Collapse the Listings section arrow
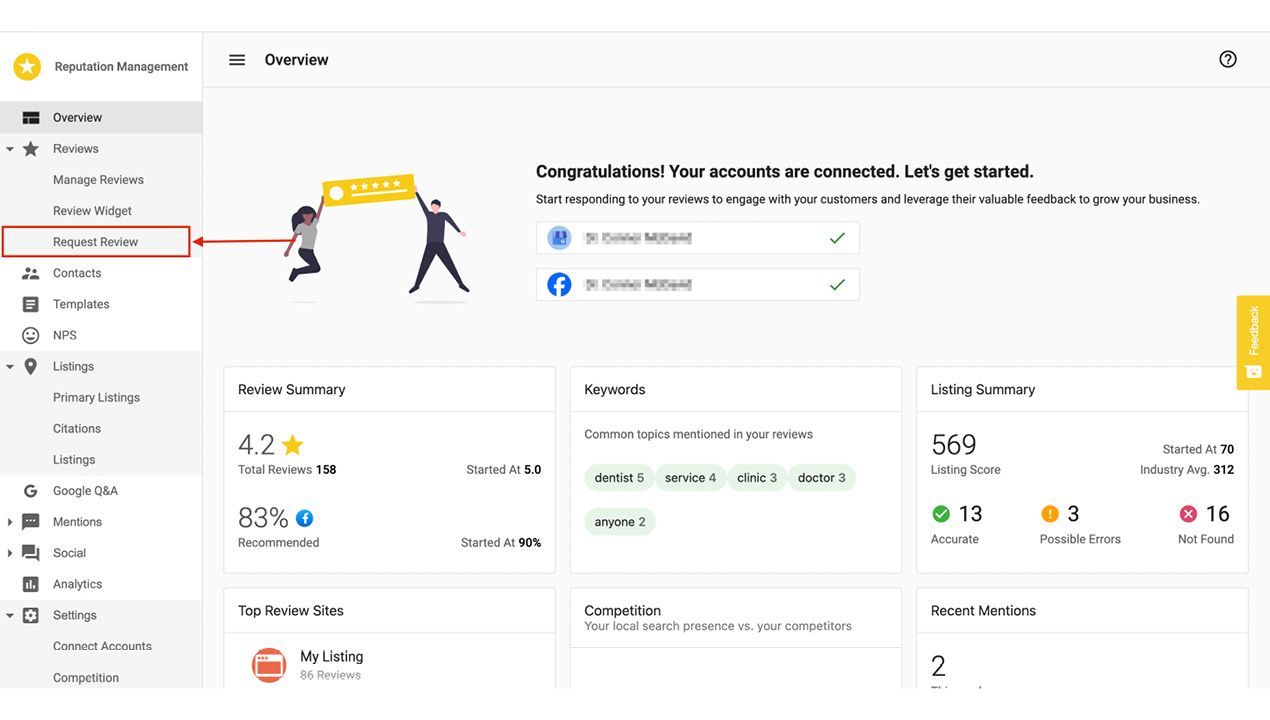This screenshot has height=720, width=1270. coord(10,367)
